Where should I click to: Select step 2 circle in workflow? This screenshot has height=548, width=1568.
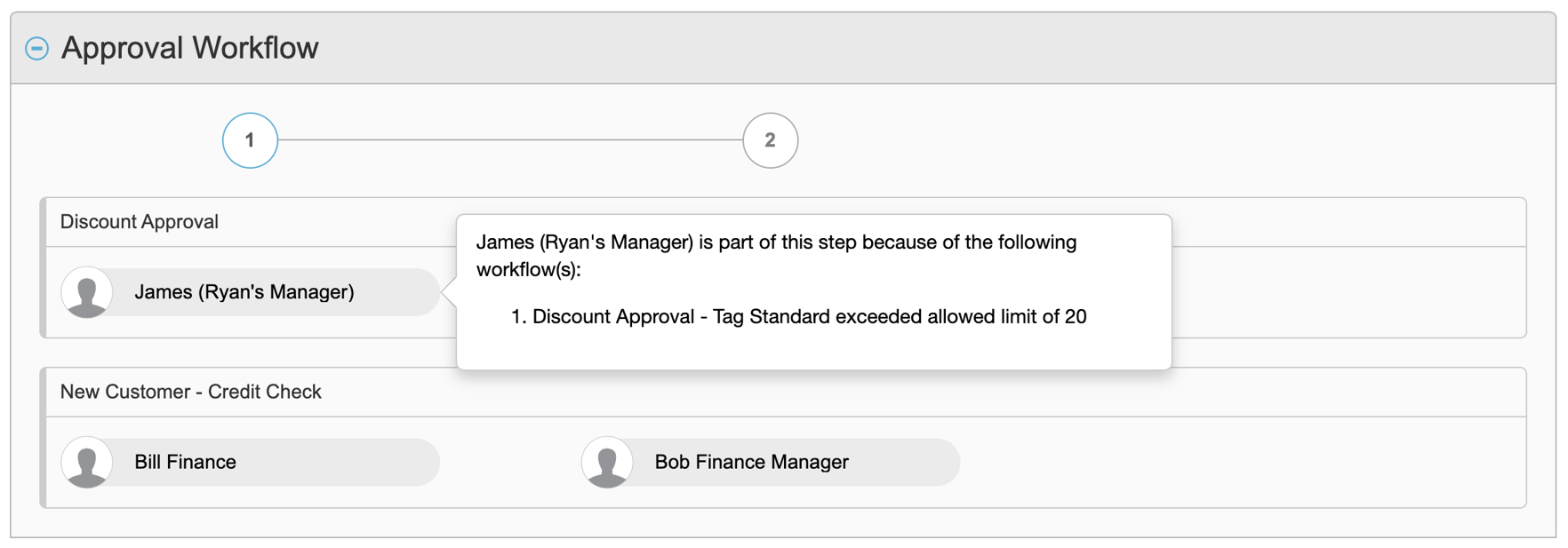tap(770, 140)
